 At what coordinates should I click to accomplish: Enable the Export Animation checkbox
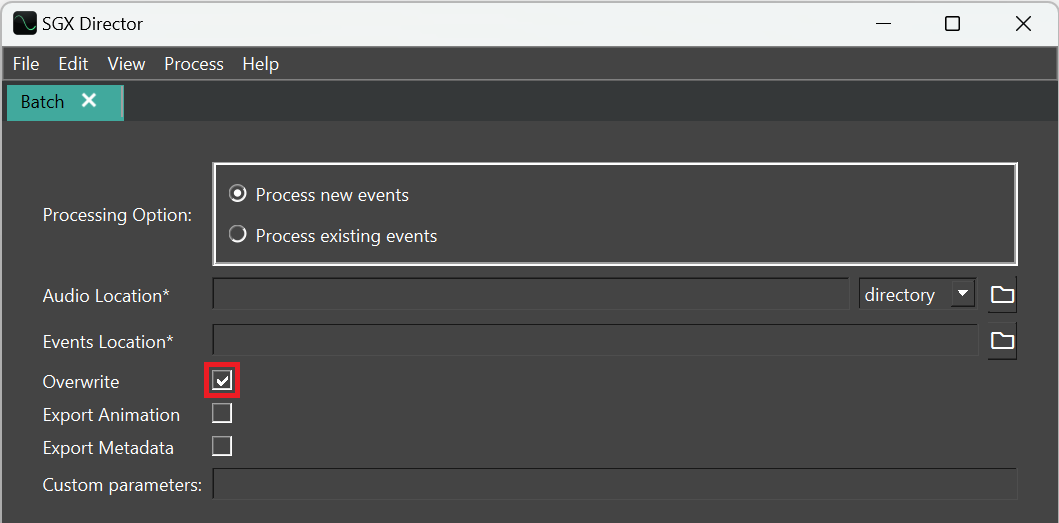tap(222, 413)
